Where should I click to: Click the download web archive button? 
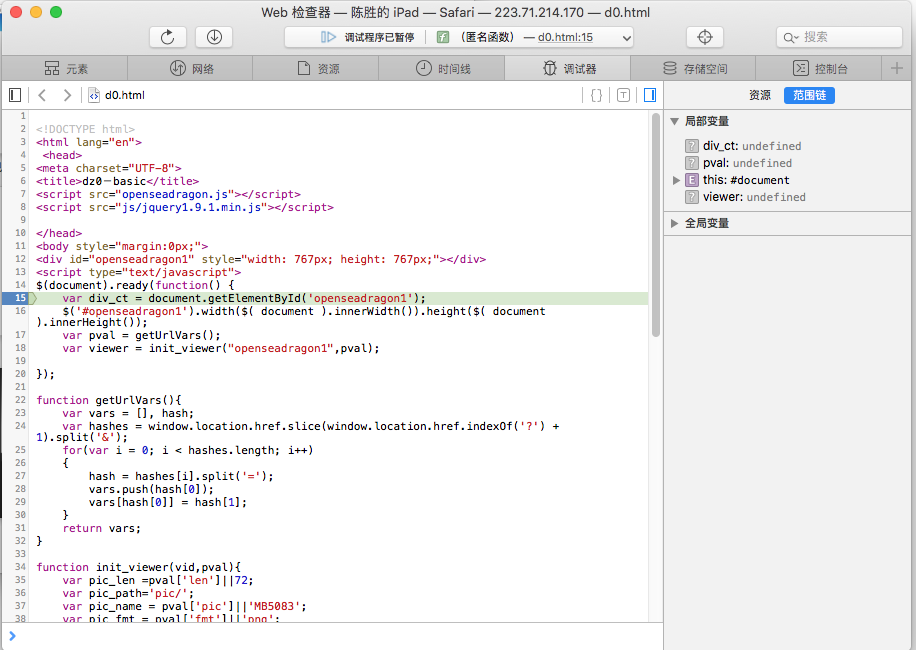click(x=214, y=37)
